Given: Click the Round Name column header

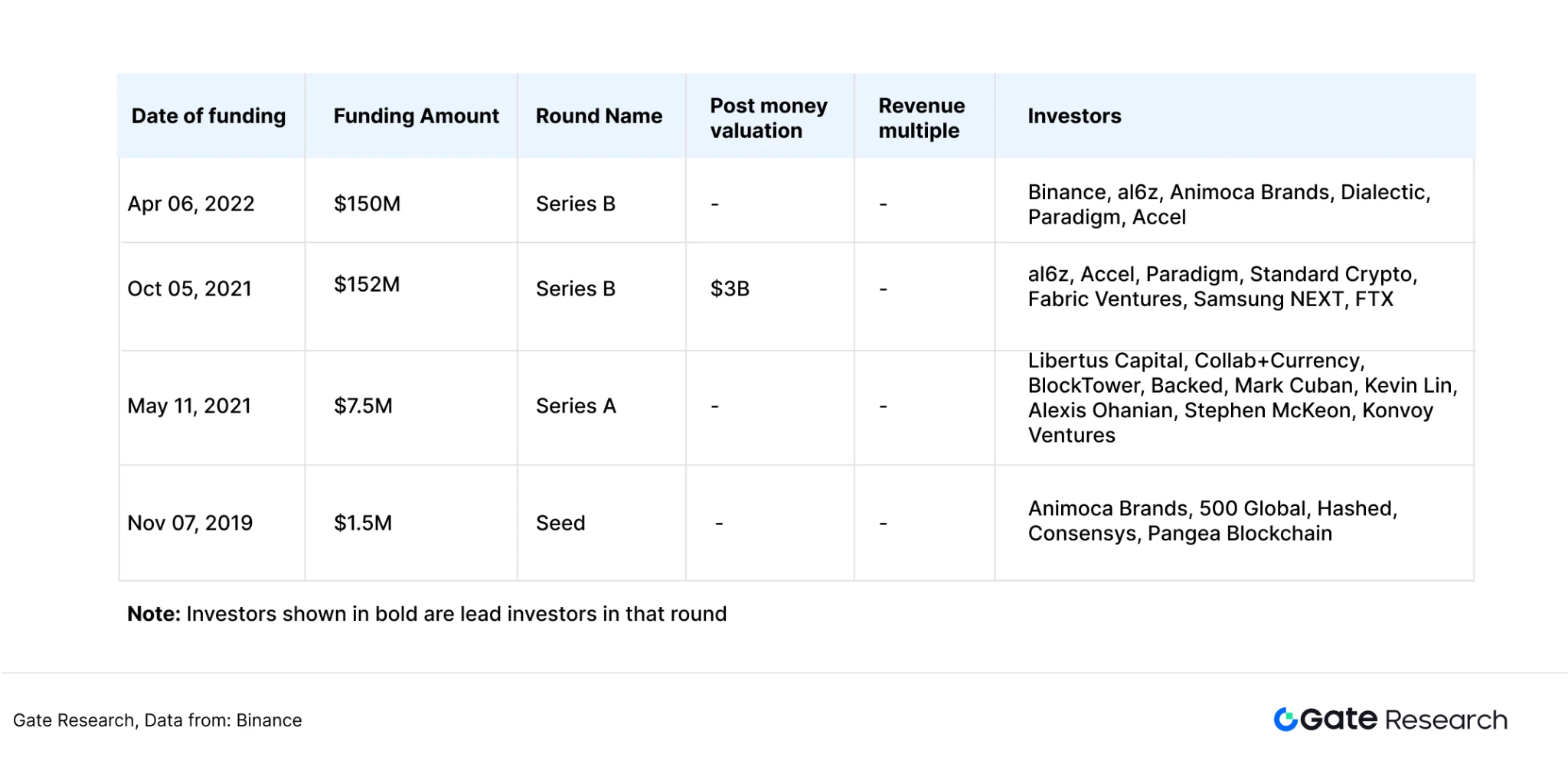Looking at the screenshot, I should coord(599,116).
